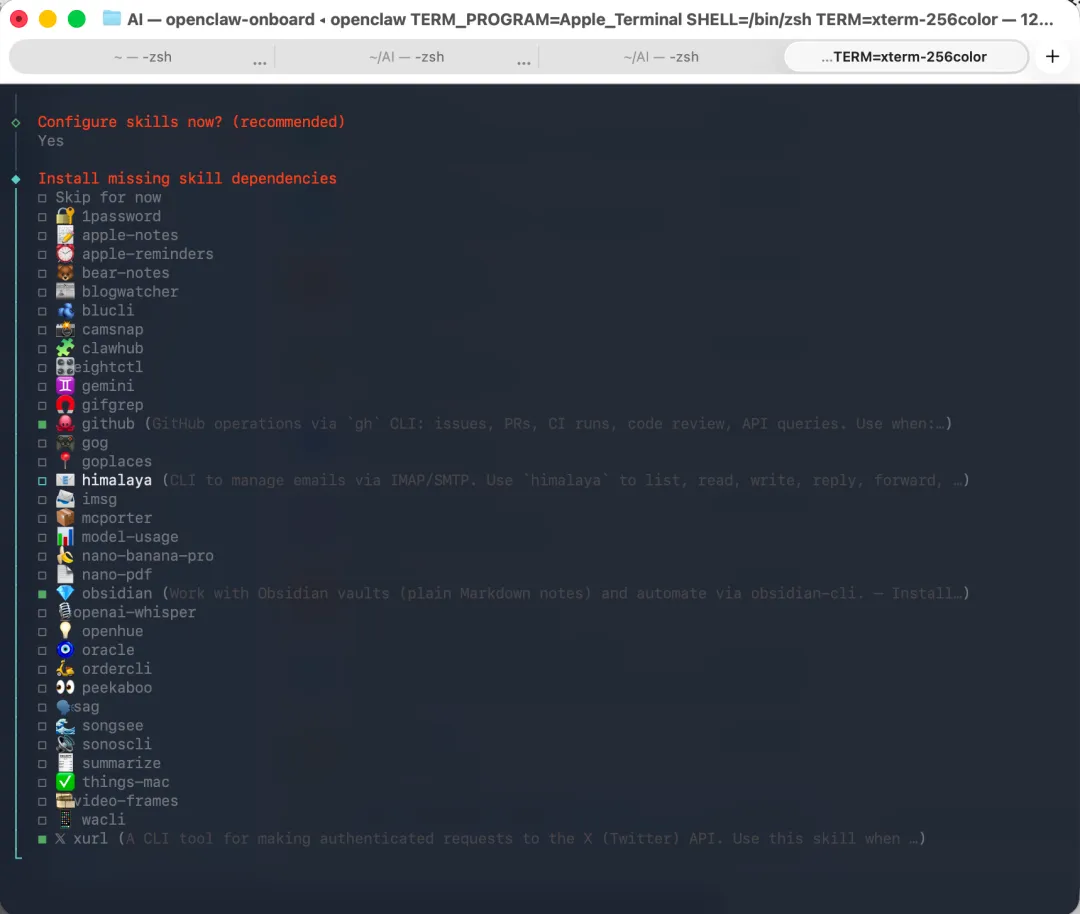The image size is (1080, 914).
Task: Check the wacli skill checkbox
Action: point(42,820)
